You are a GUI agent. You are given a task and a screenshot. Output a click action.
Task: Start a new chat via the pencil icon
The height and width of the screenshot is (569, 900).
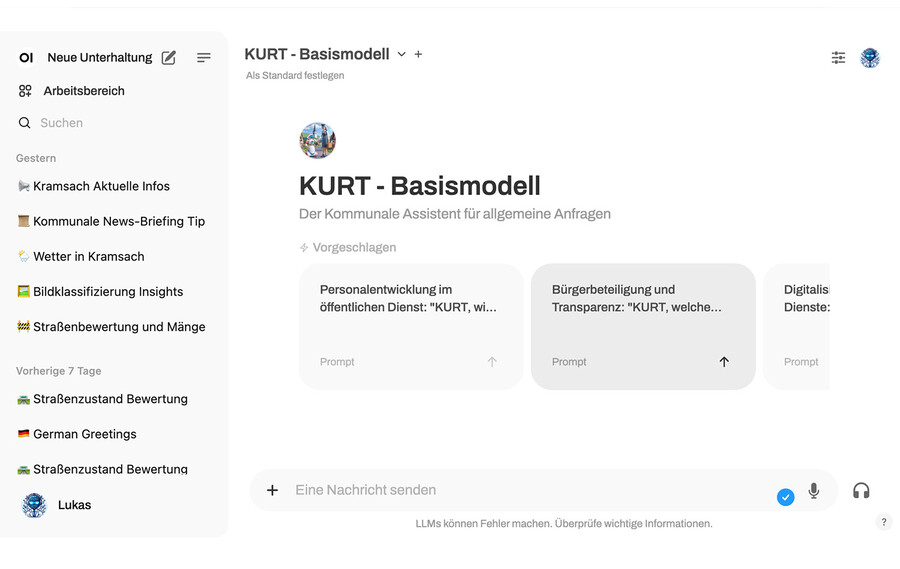(168, 57)
